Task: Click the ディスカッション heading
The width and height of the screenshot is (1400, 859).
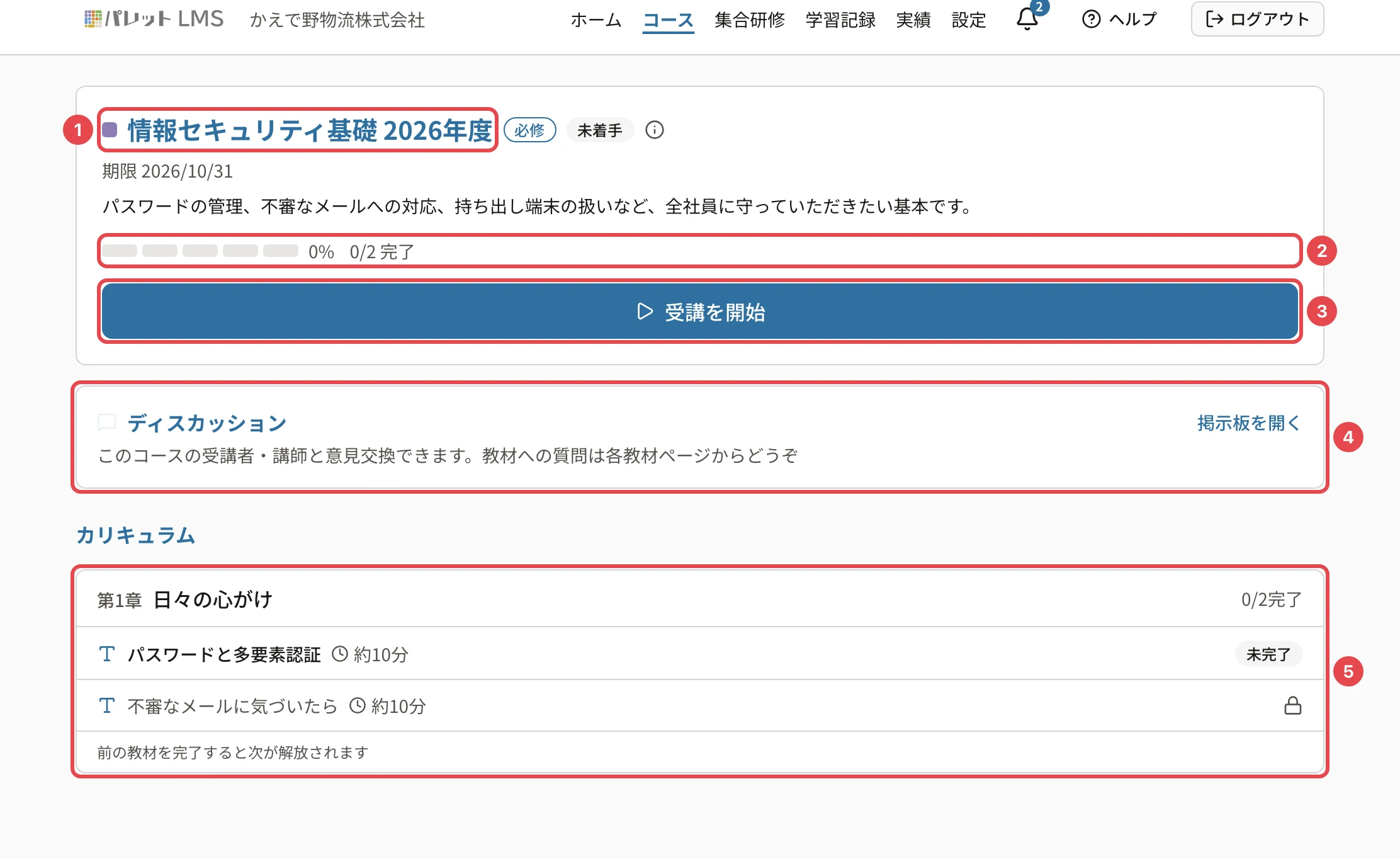Action: (207, 423)
